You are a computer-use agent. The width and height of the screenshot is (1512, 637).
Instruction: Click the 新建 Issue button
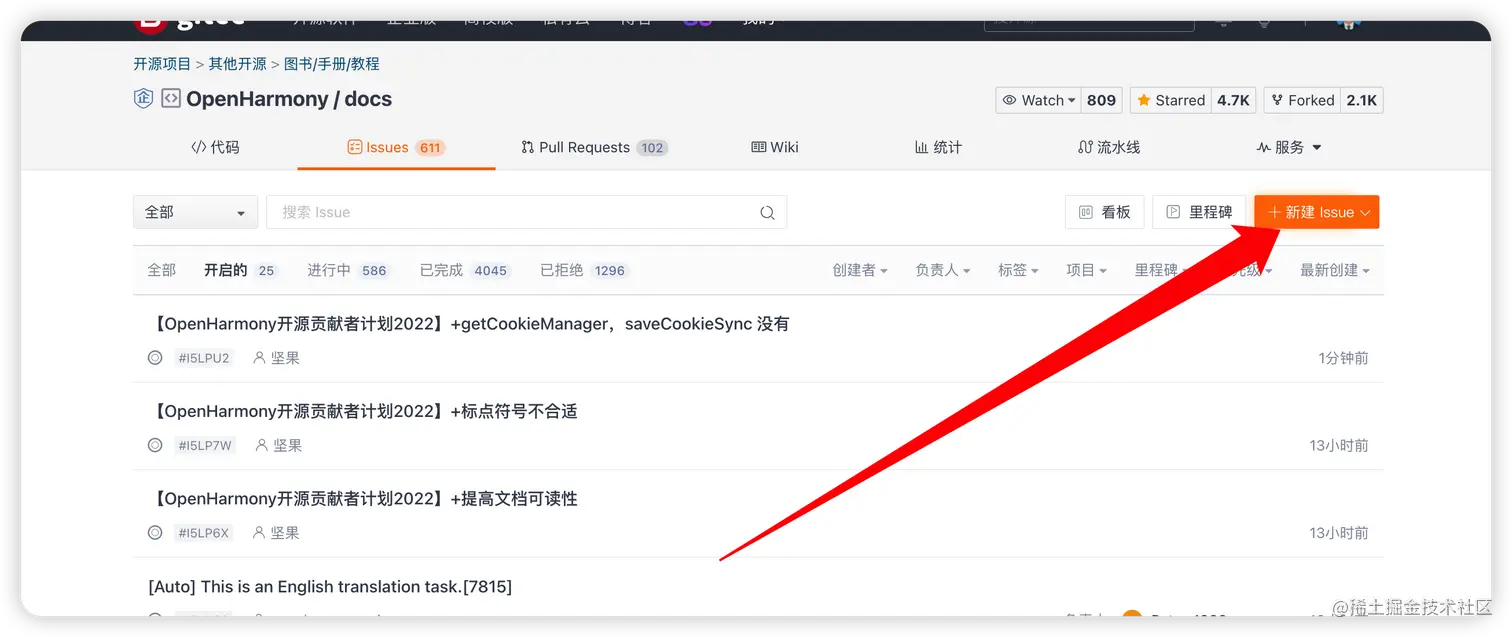pos(1317,212)
